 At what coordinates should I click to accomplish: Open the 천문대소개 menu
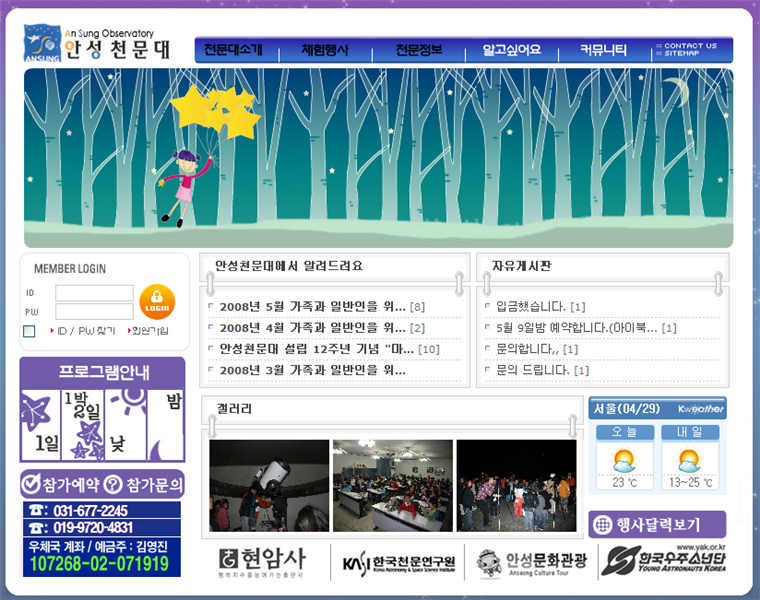coord(233,49)
